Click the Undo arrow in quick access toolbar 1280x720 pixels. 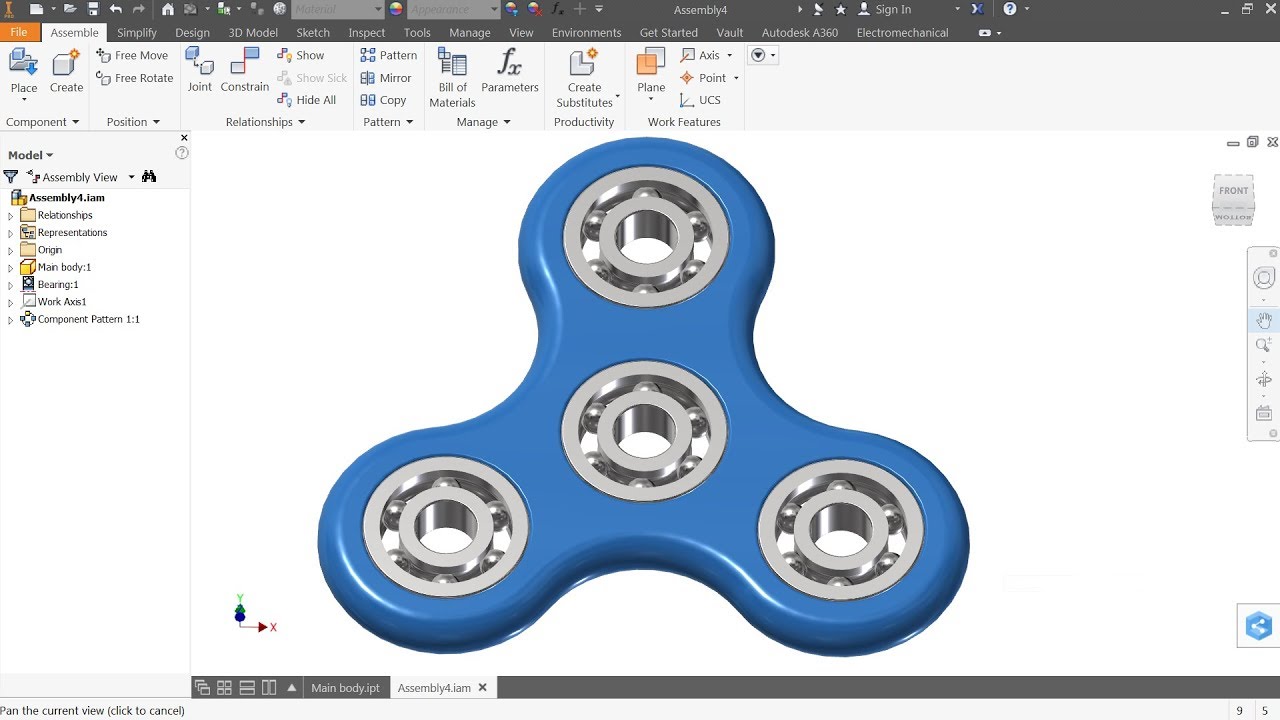coord(115,9)
